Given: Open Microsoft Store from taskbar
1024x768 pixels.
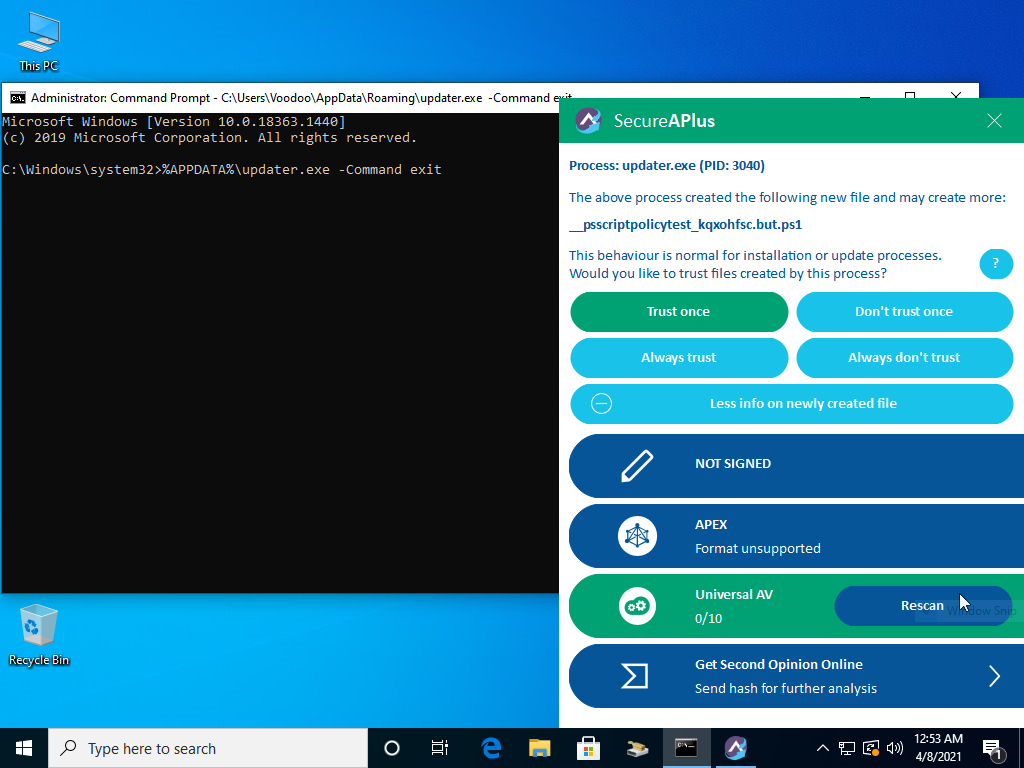Looking at the screenshot, I should [589, 748].
